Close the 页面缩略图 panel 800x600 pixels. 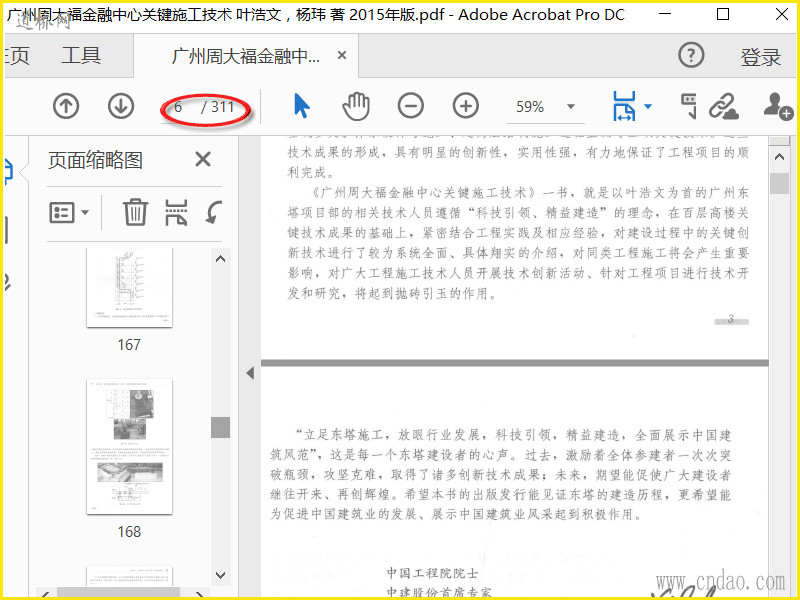click(x=203, y=160)
